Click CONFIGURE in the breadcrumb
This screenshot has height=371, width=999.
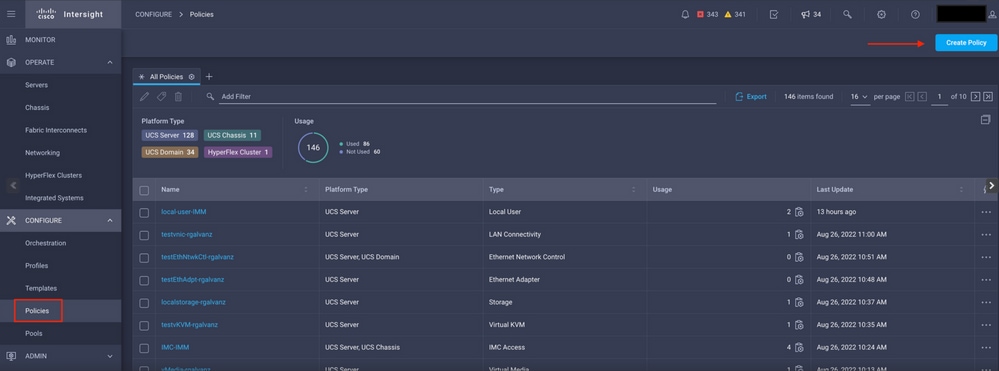click(154, 15)
